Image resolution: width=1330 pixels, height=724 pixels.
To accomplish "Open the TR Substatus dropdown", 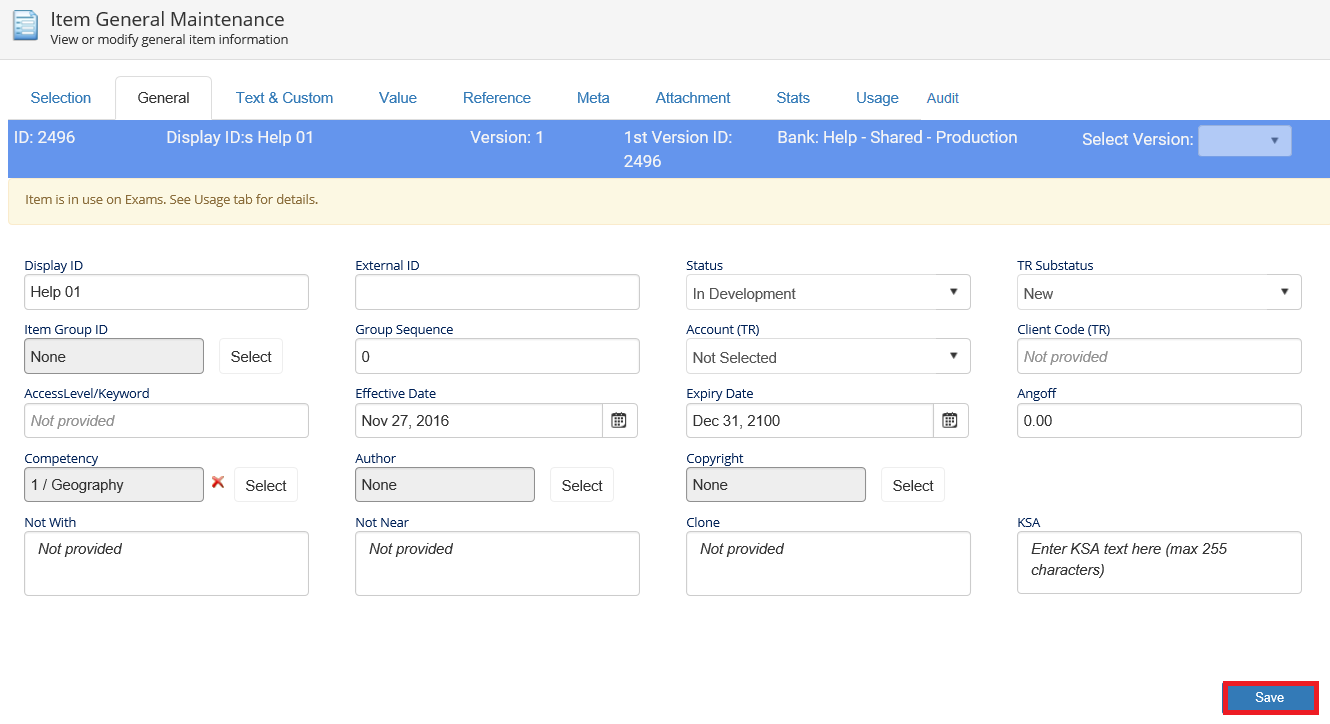I will [x=1159, y=293].
